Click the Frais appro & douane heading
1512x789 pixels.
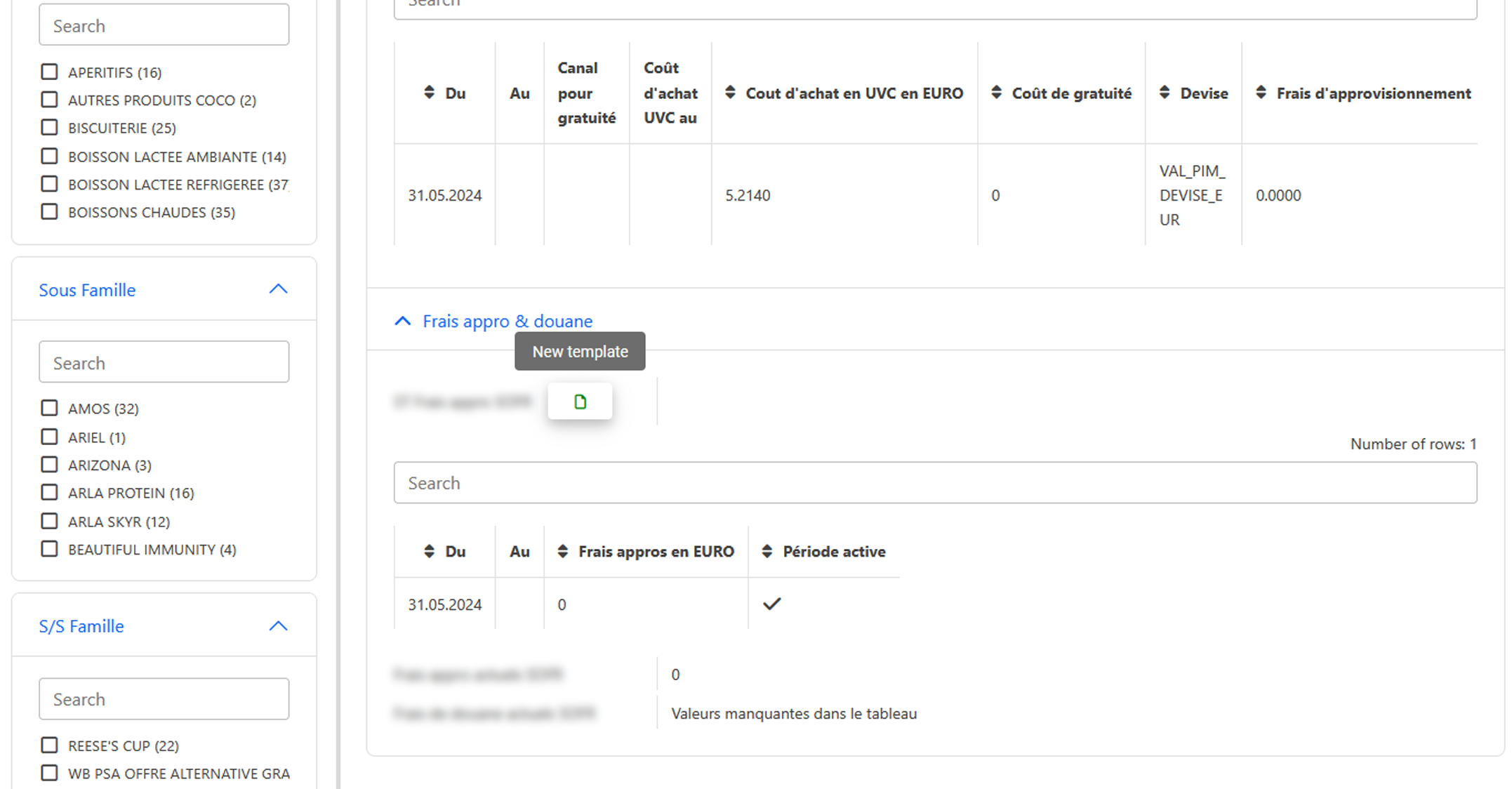(508, 321)
